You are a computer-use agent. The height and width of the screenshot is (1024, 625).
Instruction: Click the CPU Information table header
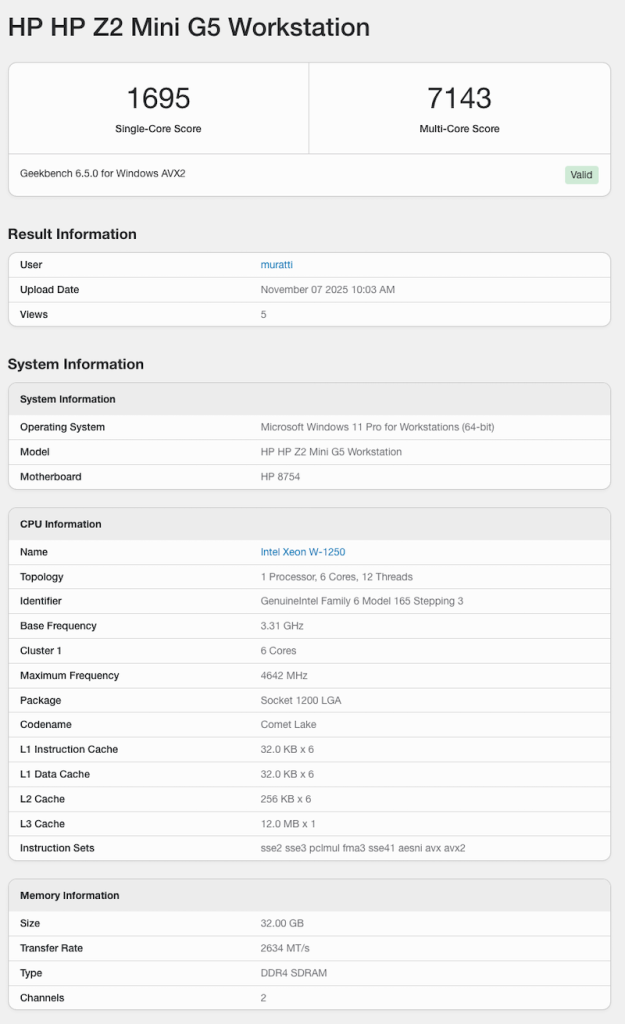pos(61,524)
